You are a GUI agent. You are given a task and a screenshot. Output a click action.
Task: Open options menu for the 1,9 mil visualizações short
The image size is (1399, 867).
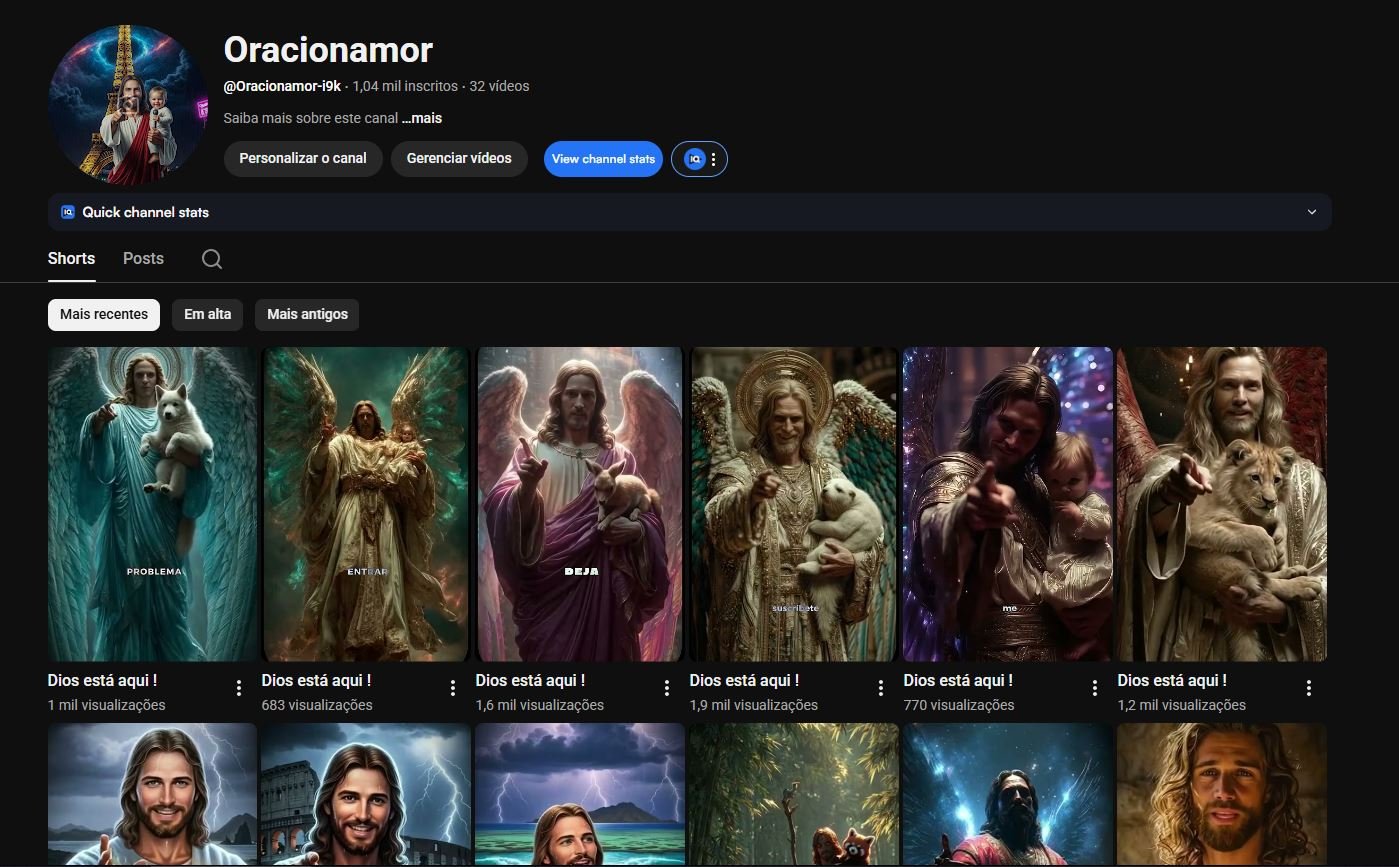(x=881, y=688)
